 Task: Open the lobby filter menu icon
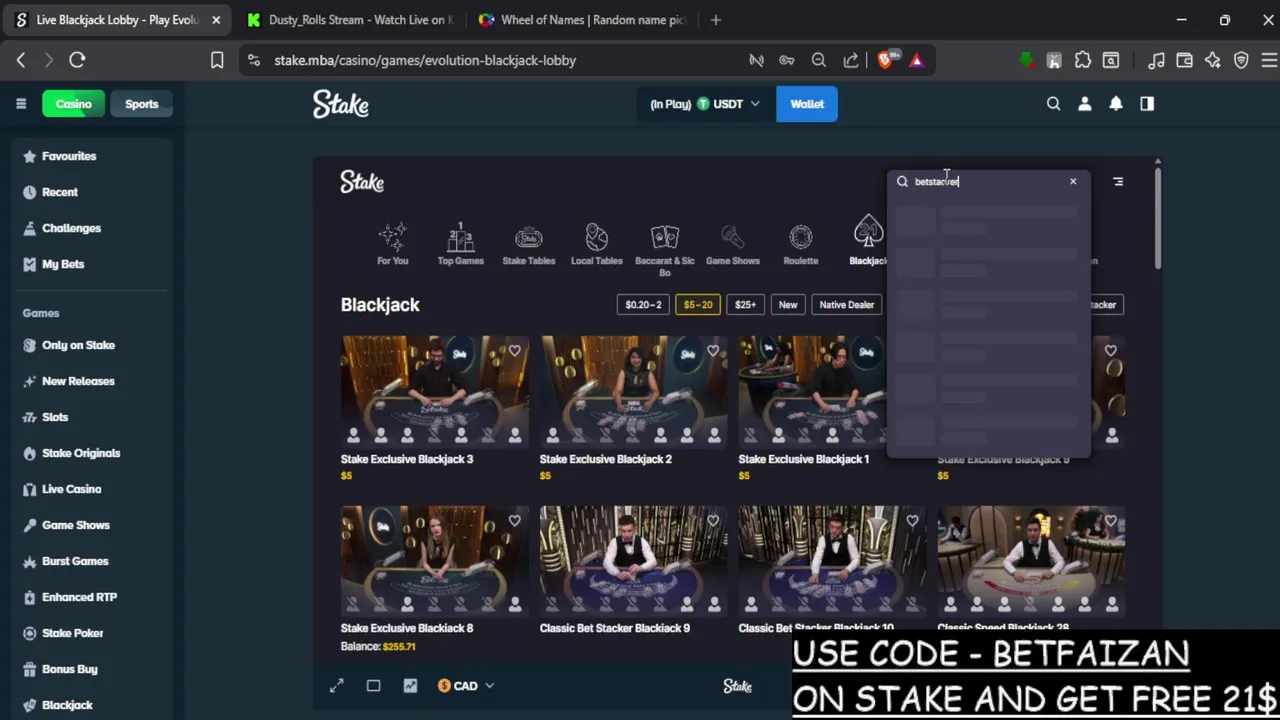(x=1118, y=181)
